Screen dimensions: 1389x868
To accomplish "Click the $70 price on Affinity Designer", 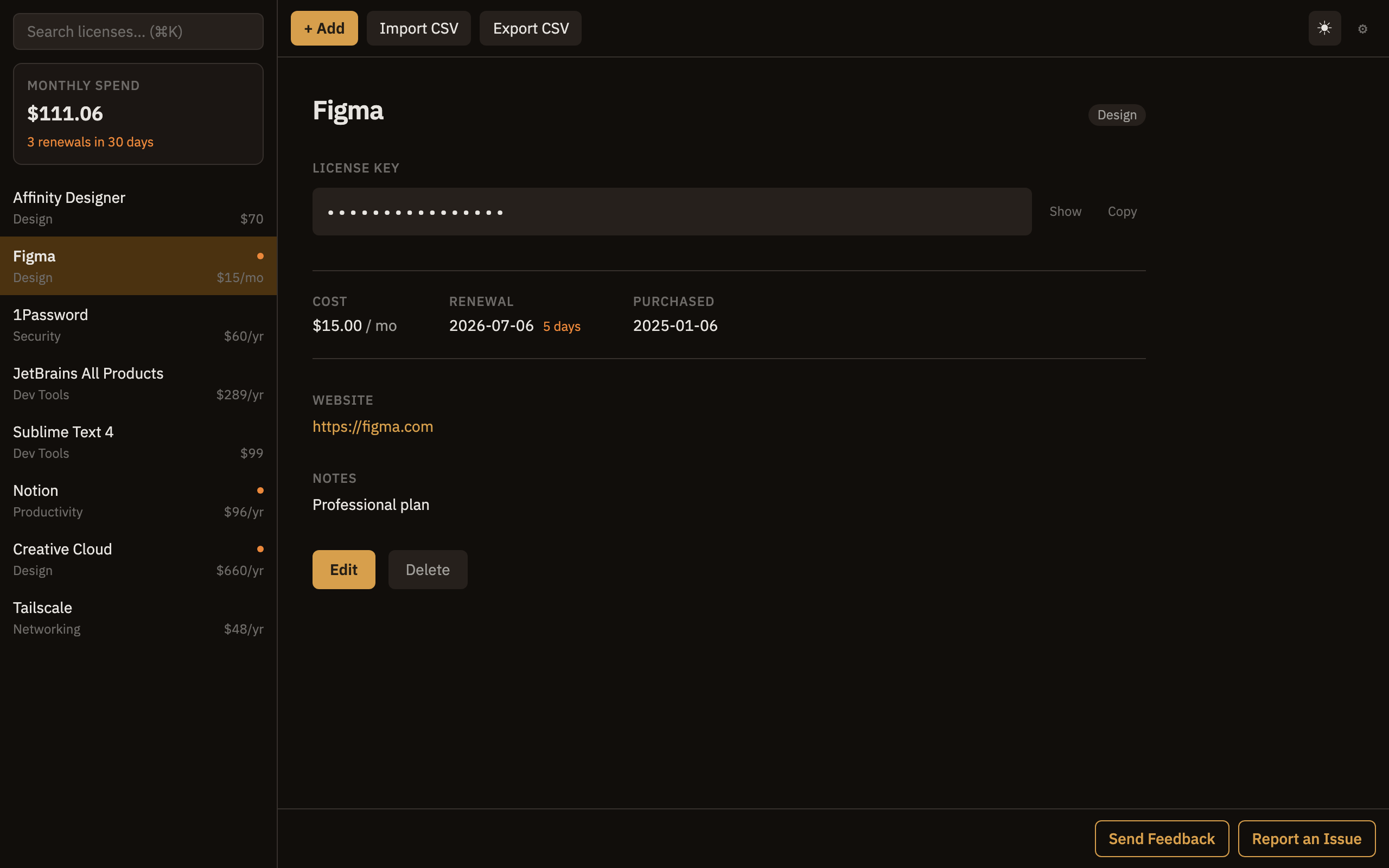I will (x=251, y=219).
